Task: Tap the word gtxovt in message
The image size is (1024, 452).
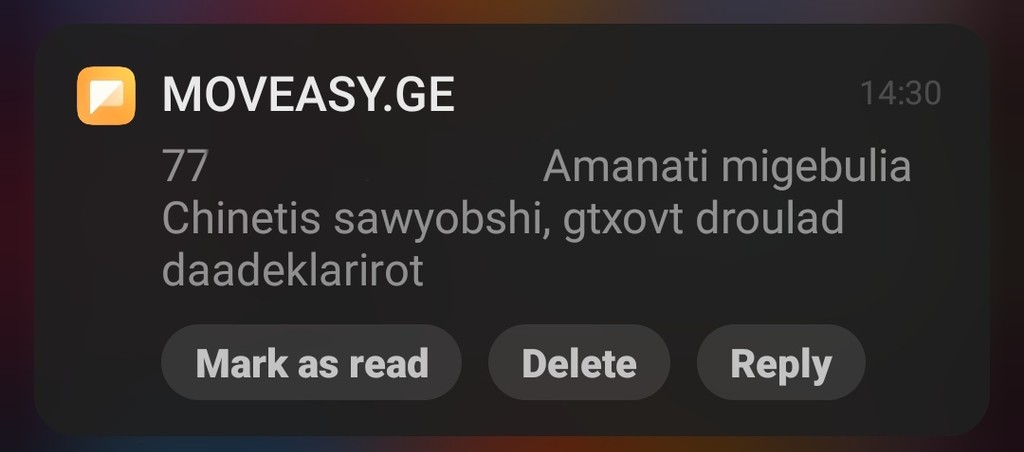Action: tap(623, 221)
